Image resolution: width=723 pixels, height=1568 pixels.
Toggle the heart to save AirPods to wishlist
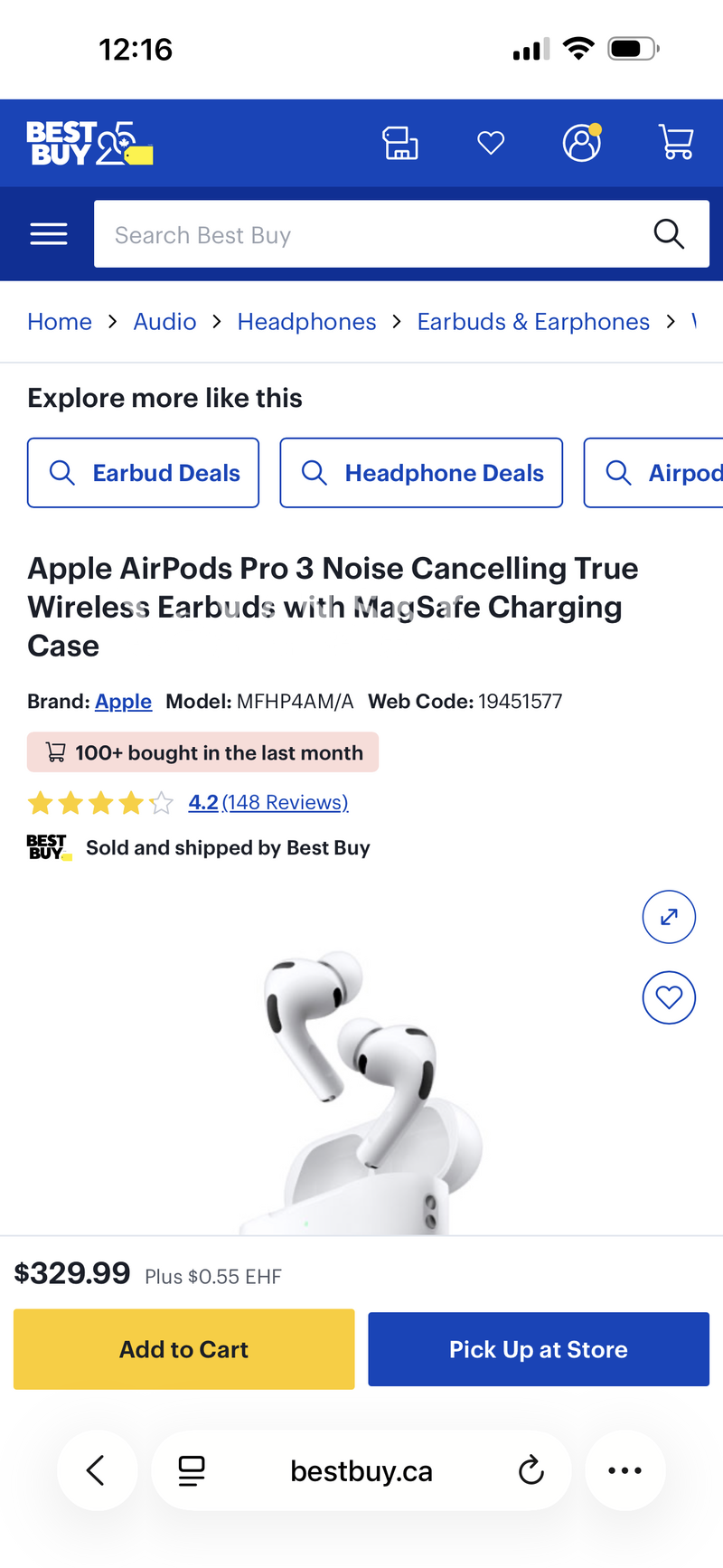pos(669,997)
